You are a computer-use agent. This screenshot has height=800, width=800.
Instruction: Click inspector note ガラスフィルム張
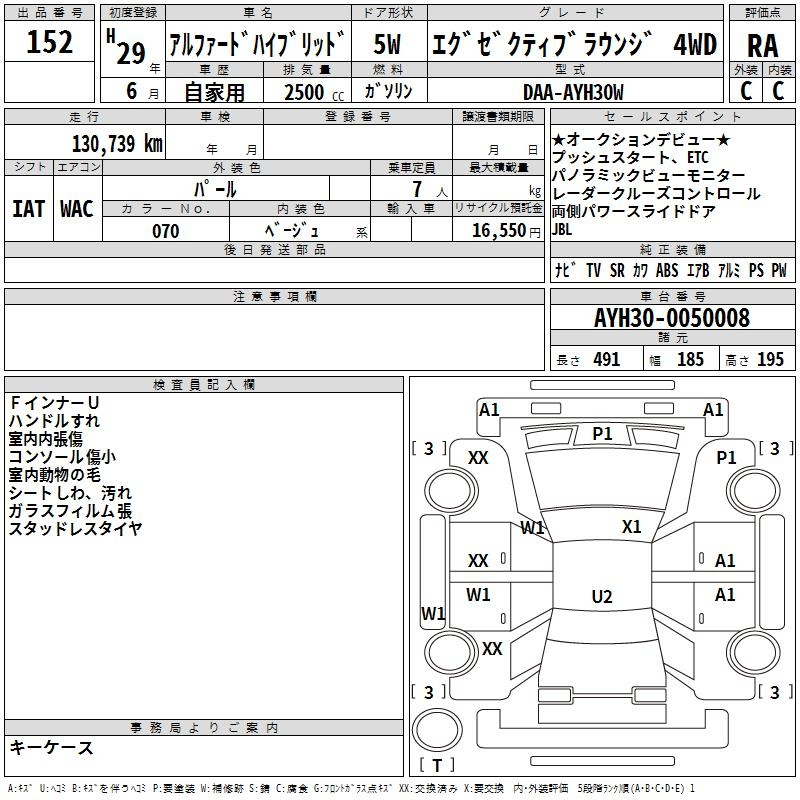70,511
